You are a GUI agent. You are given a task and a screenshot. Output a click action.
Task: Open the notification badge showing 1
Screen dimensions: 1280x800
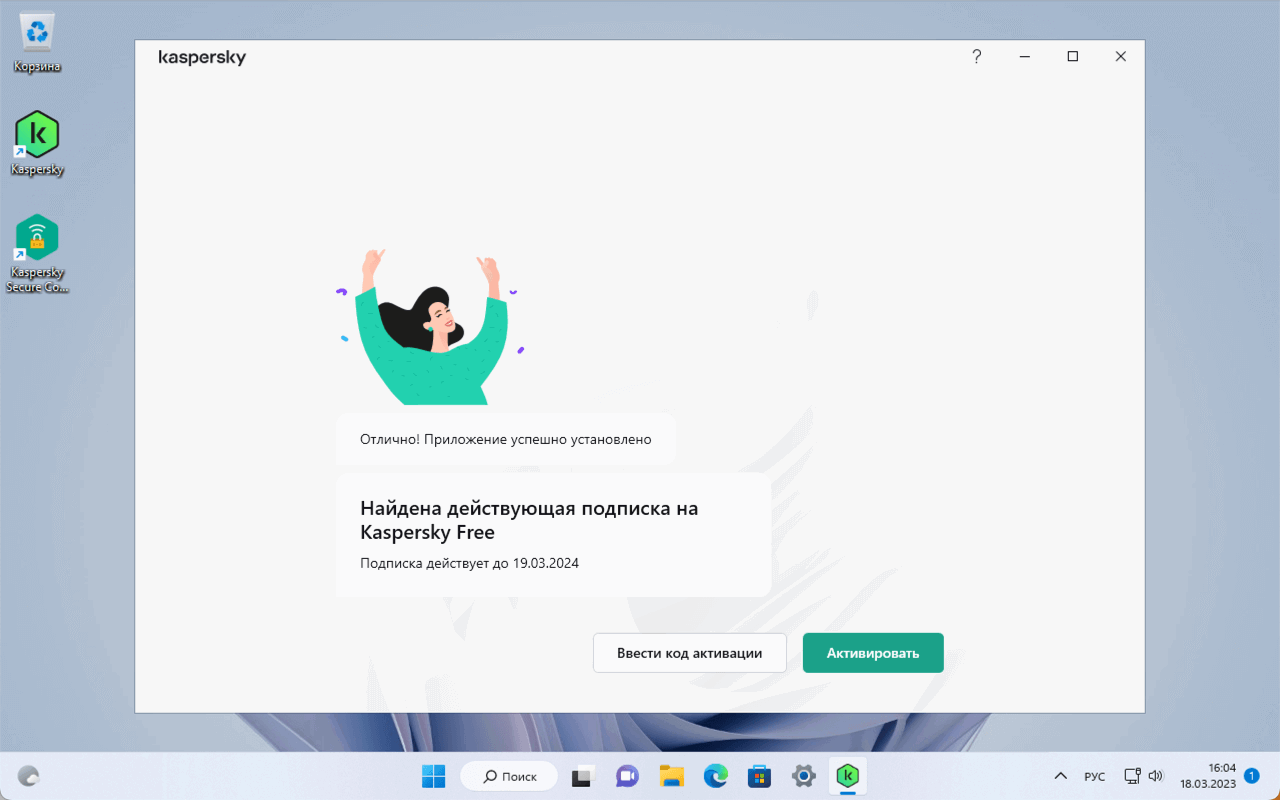click(x=1251, y=775)
